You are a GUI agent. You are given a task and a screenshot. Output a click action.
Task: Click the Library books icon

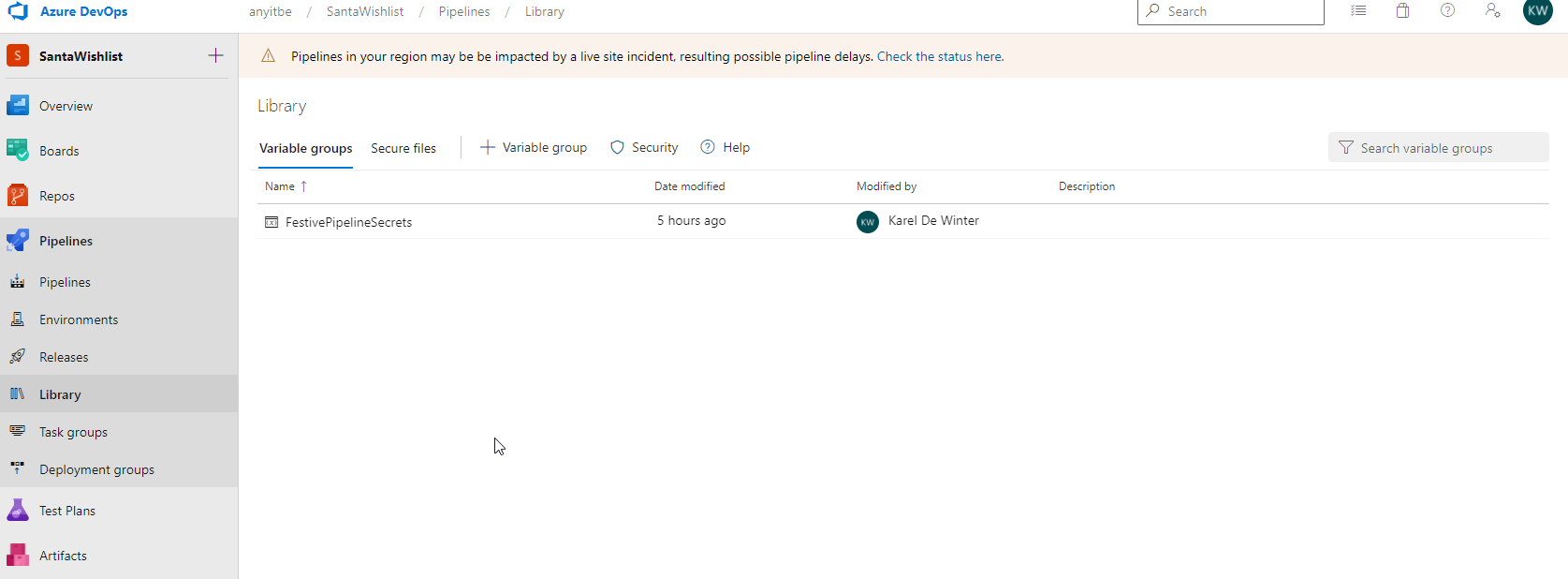pyautogui.click(x=18, y=393)
